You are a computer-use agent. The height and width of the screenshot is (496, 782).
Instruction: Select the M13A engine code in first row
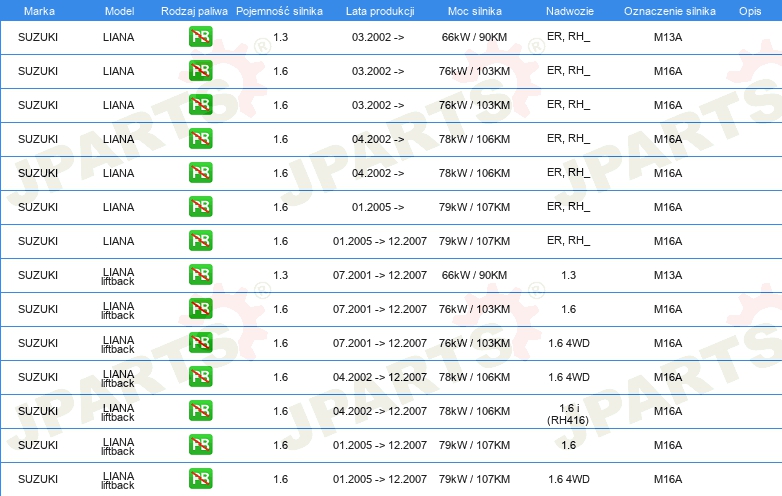pyautogui.click(x=668, y=37)
